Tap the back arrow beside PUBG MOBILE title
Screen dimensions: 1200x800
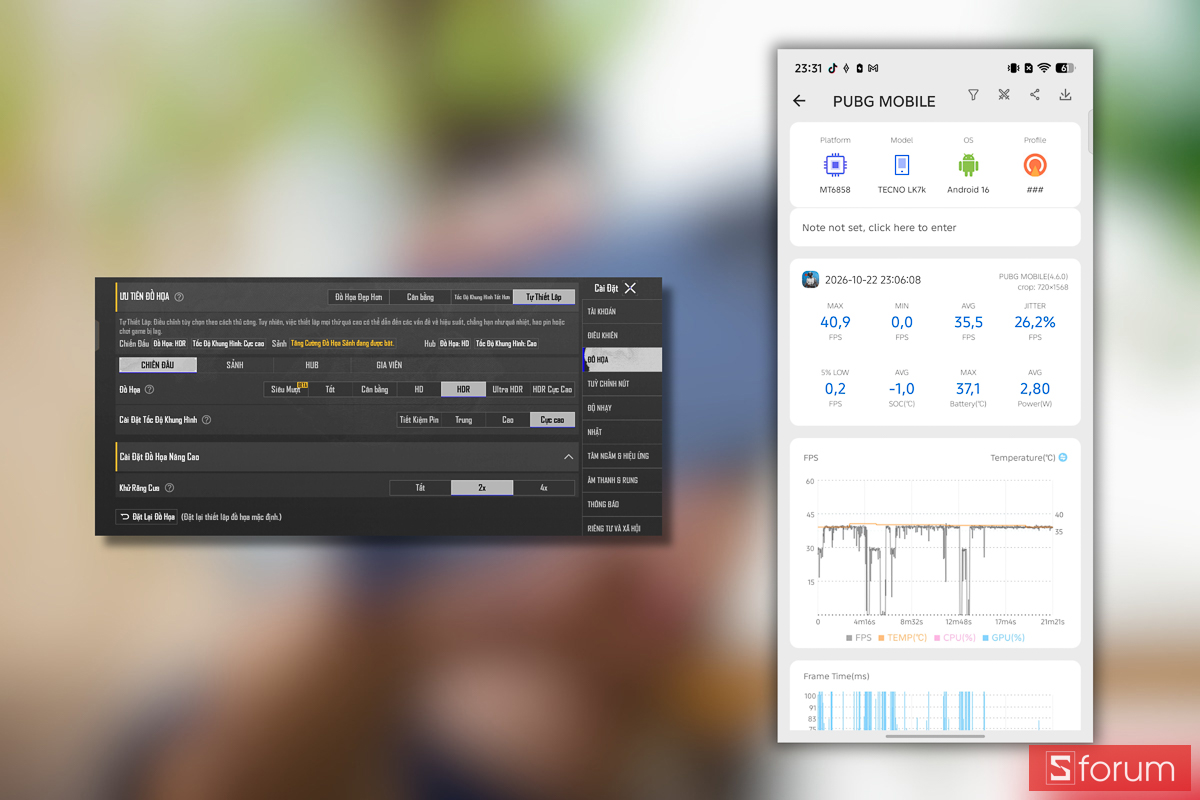pos(799,101)
